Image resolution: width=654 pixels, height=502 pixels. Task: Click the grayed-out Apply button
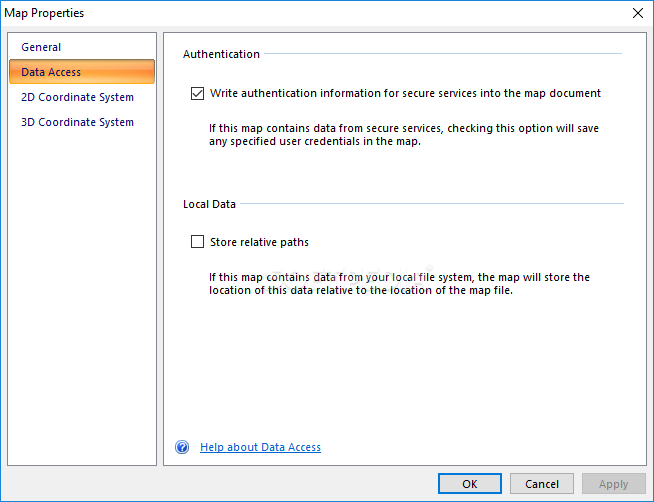614,484
